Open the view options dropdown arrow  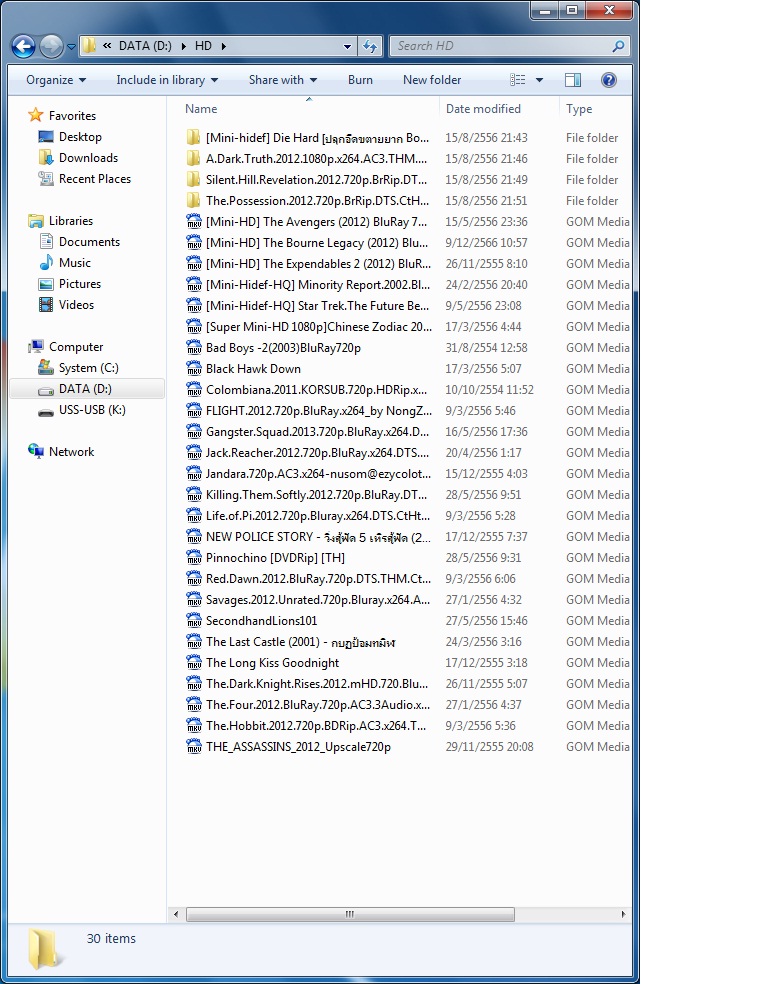coord(539,80)
